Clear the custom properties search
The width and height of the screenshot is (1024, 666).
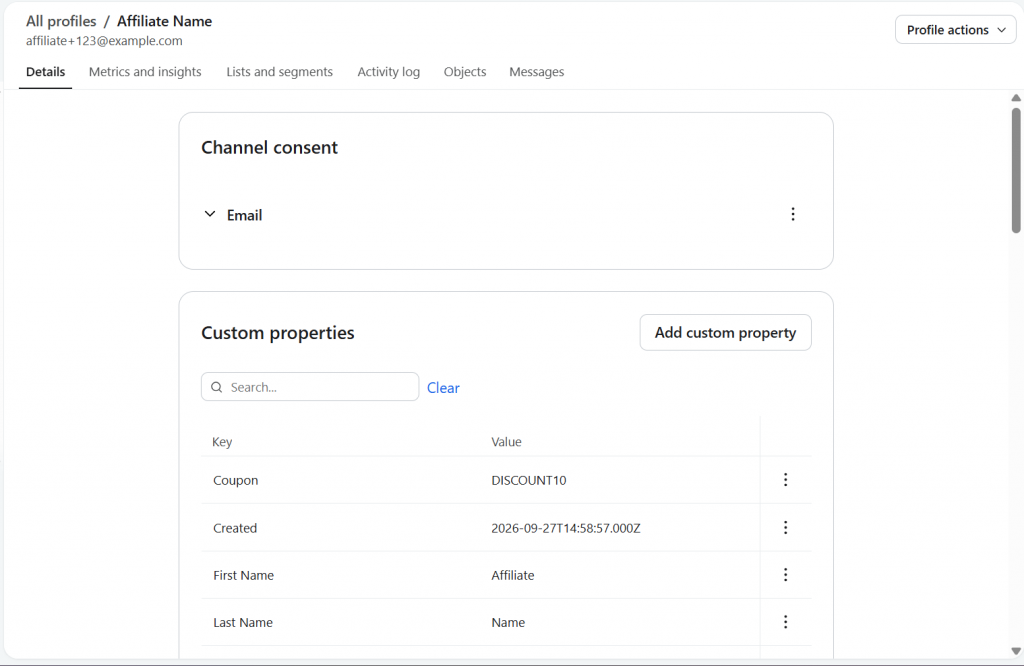(443, 388)
